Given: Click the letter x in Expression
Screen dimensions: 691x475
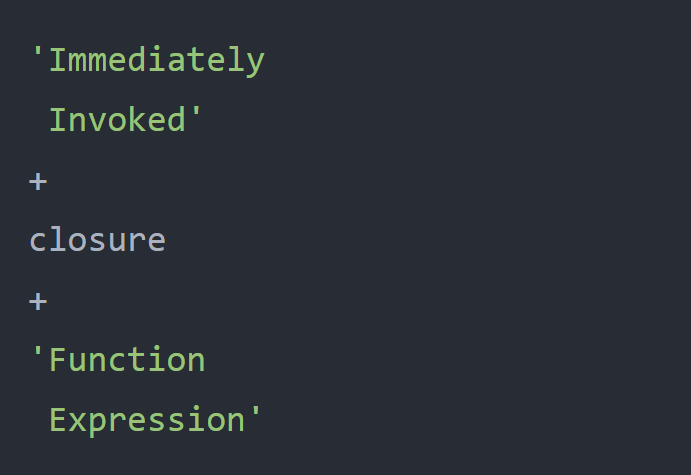Looking at the screenshot, I should pos(78,423).
